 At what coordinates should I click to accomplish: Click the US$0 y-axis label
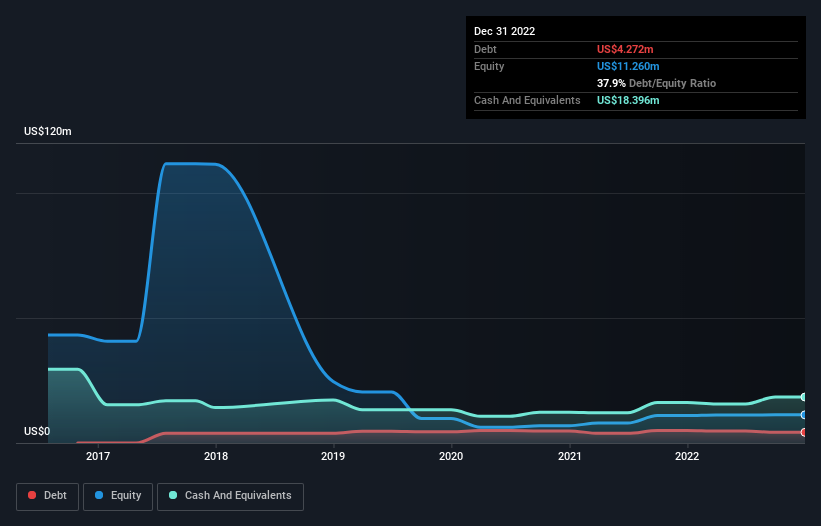[37, 431]
